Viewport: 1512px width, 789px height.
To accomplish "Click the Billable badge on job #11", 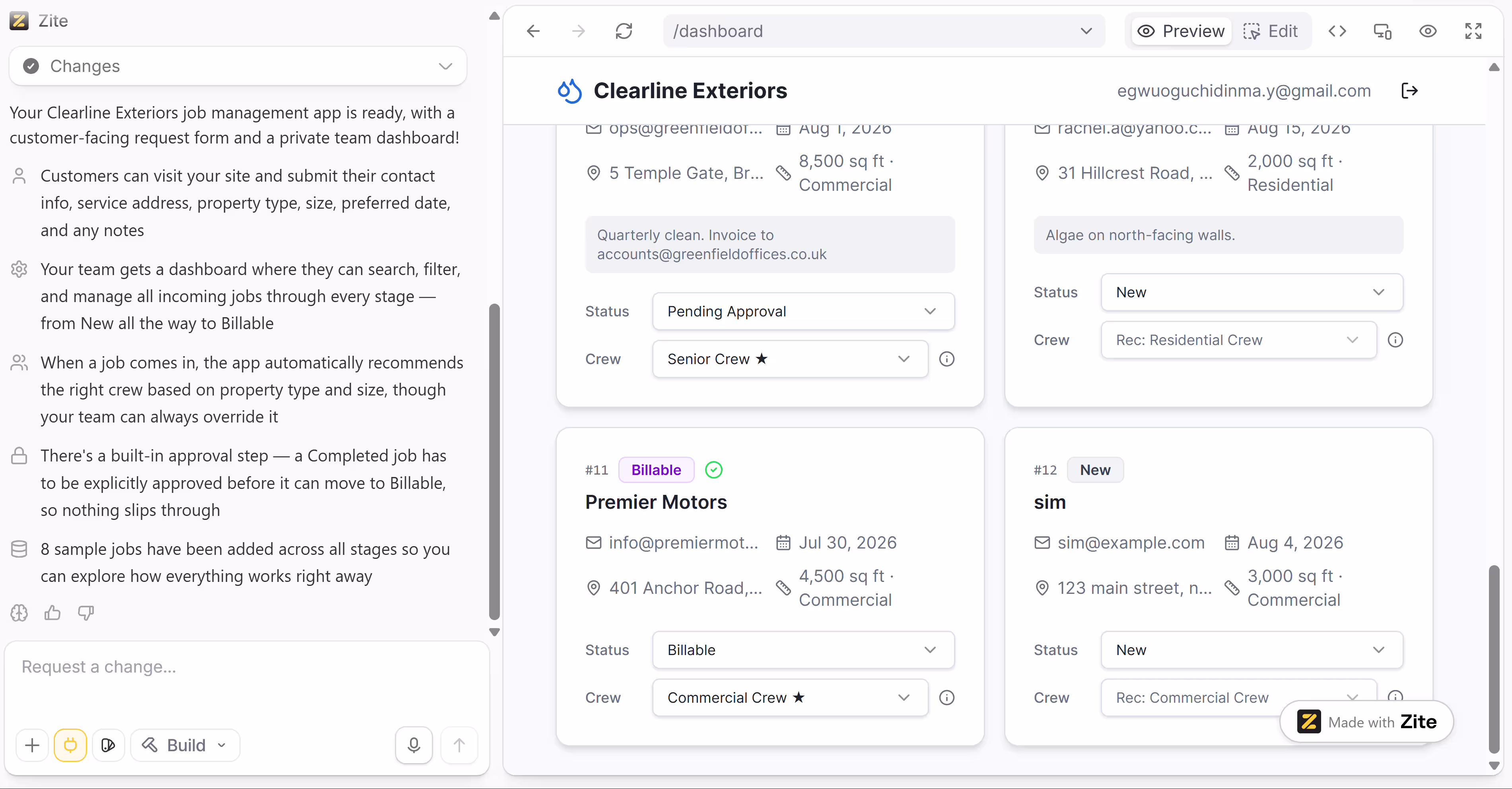I will (656, 470).
